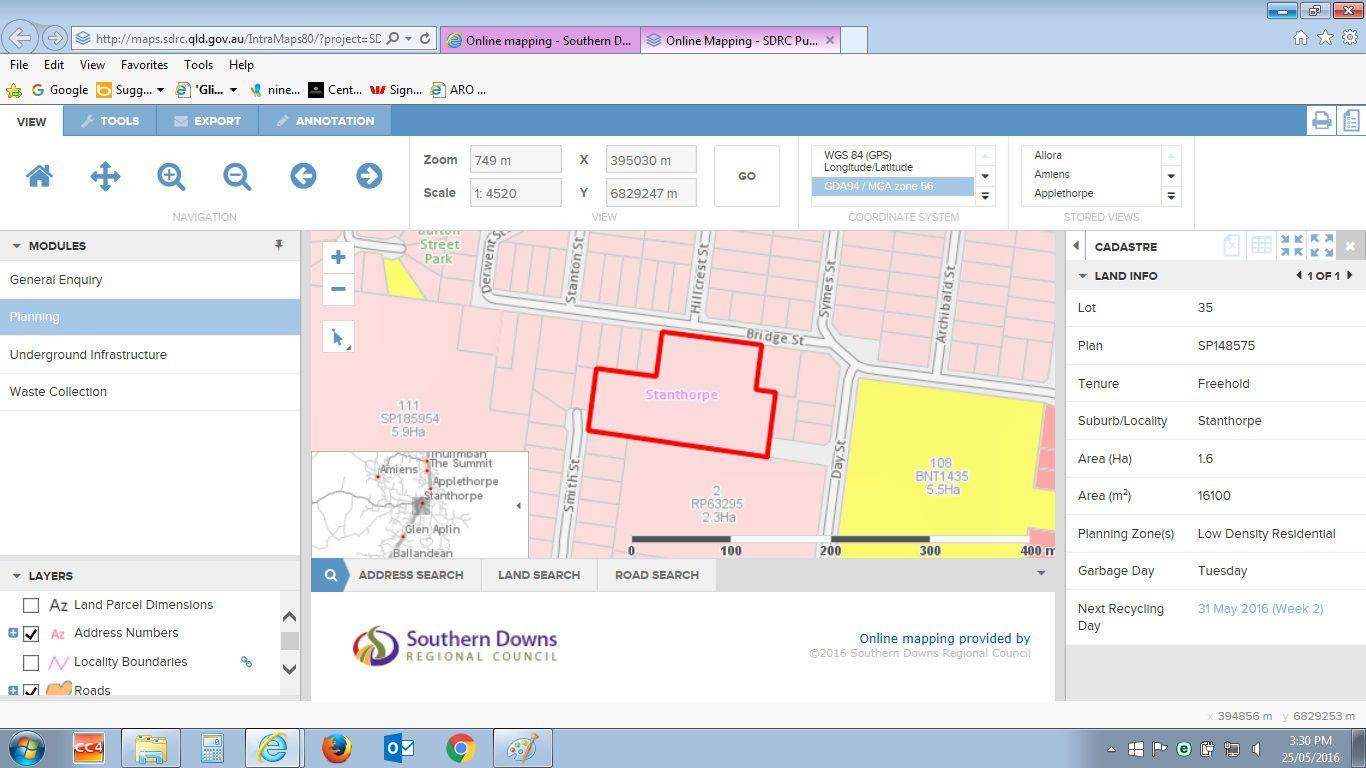
Task: Select the map pointer selection tool
Action: 338,338
